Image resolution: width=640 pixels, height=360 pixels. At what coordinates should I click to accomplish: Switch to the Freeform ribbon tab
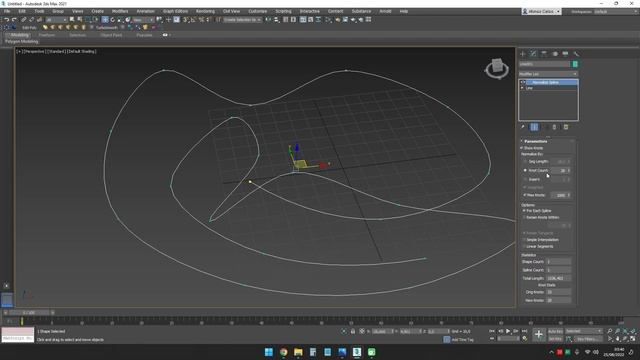tap(47, 35)
